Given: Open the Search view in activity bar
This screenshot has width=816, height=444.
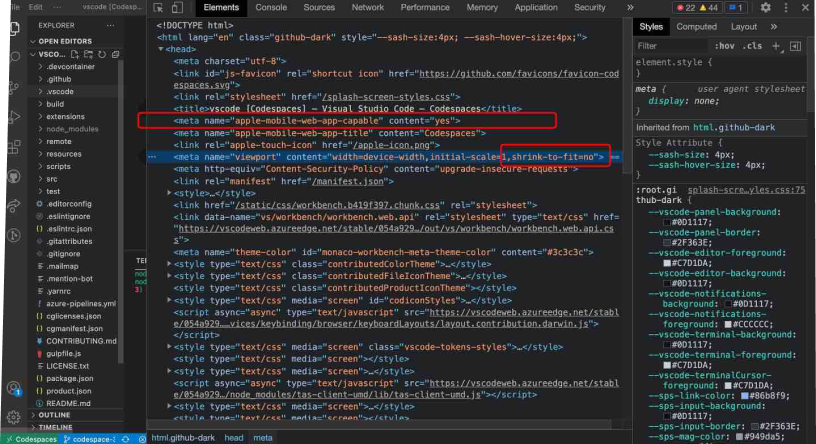Looking at the screenshot, I should [x=15, y=57].
